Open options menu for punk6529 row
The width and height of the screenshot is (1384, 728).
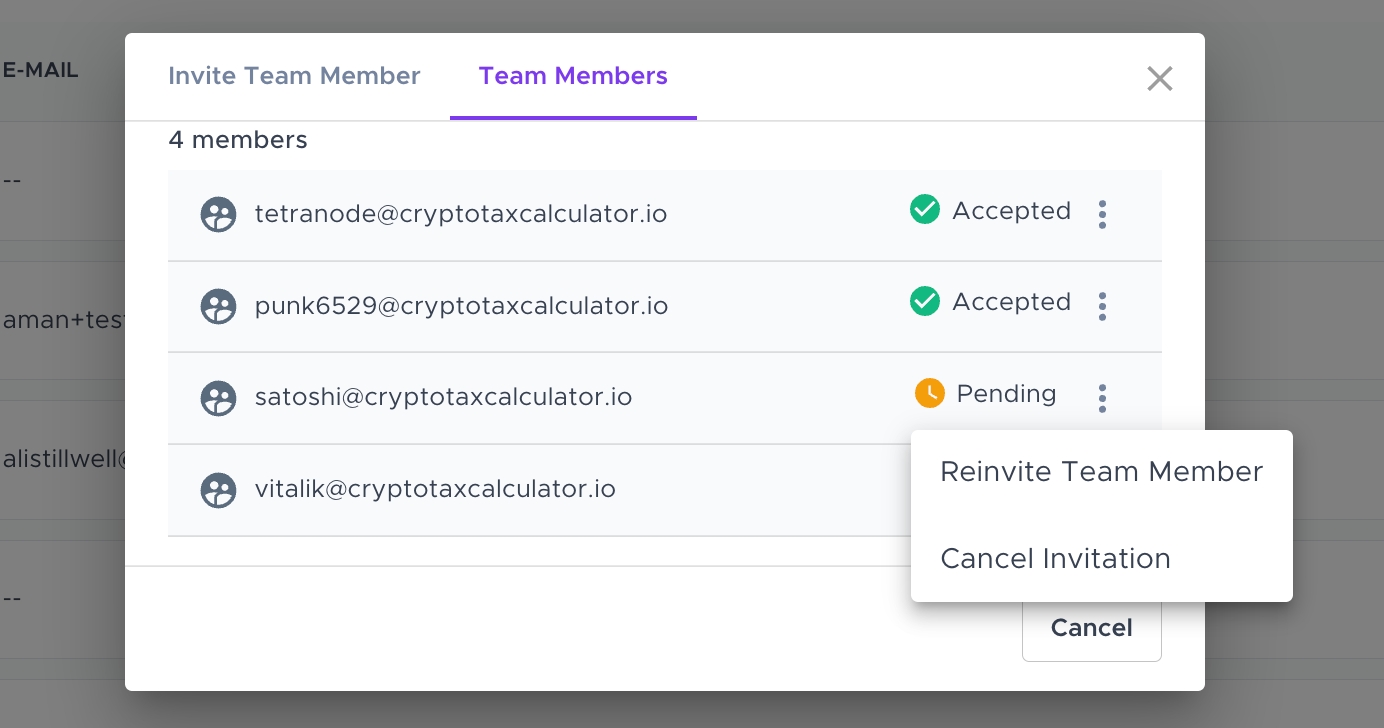tap(1102, 306)
